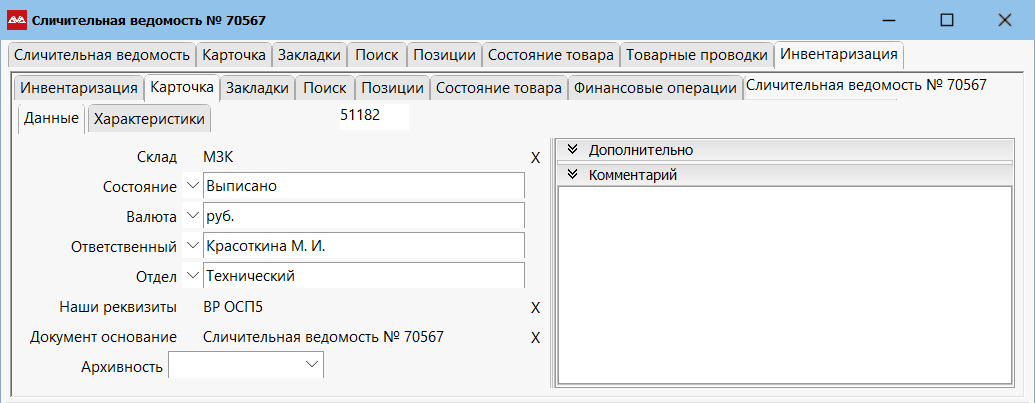This screenshot has width=1035, height=403.
Task: Open the Валюта dropdown arrow
Action: tap(192, 216)
